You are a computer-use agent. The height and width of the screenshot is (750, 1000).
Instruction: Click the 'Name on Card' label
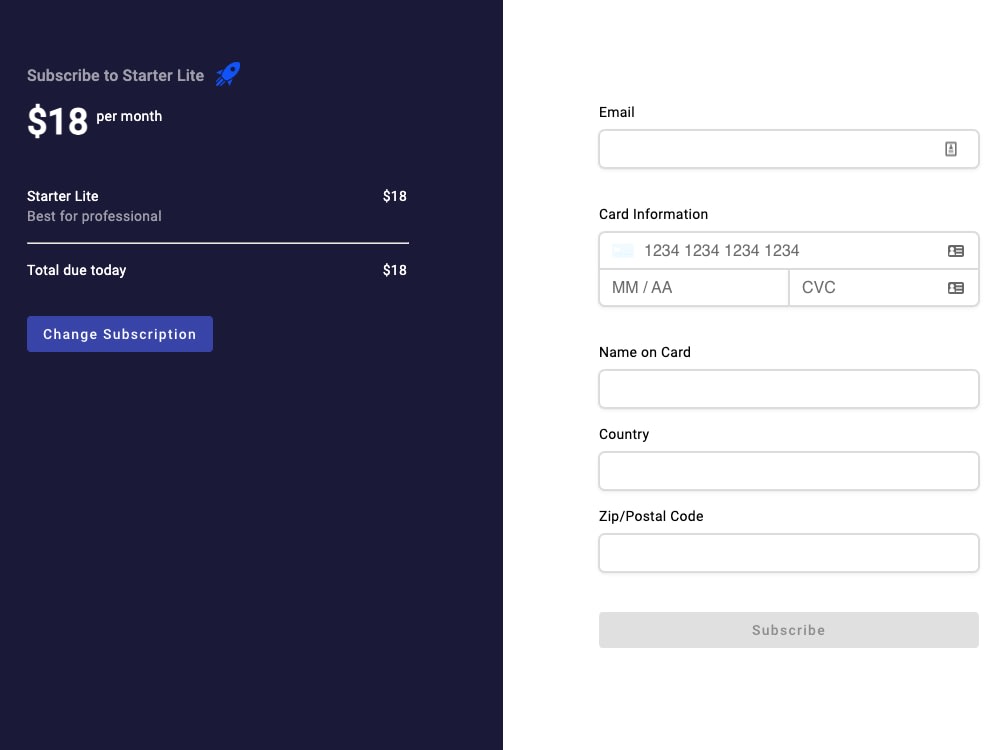pos(644,352)
